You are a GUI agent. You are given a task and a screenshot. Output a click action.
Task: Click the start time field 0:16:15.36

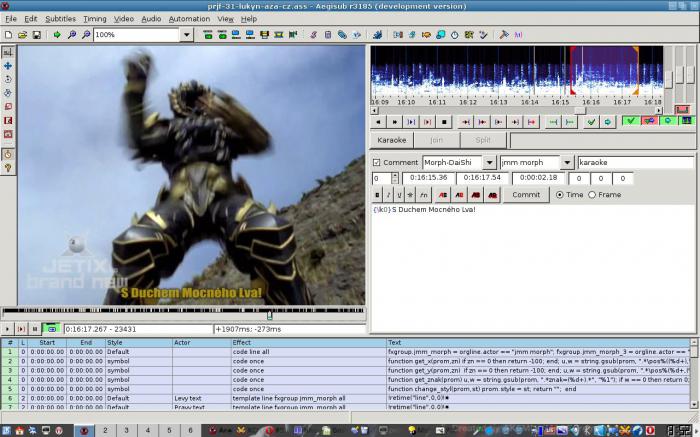(429, 178)
